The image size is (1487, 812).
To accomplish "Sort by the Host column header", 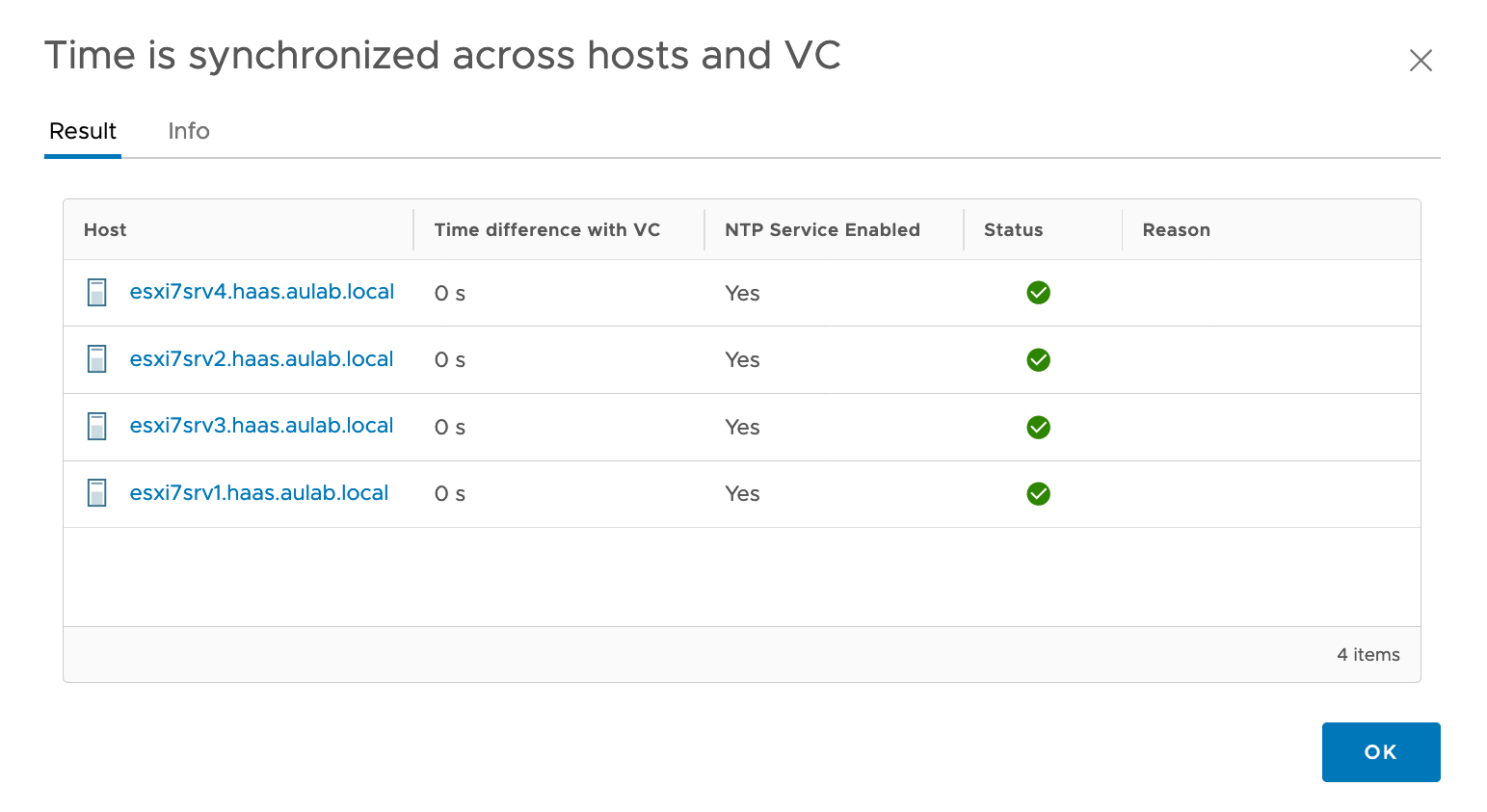I will [105, 230].
